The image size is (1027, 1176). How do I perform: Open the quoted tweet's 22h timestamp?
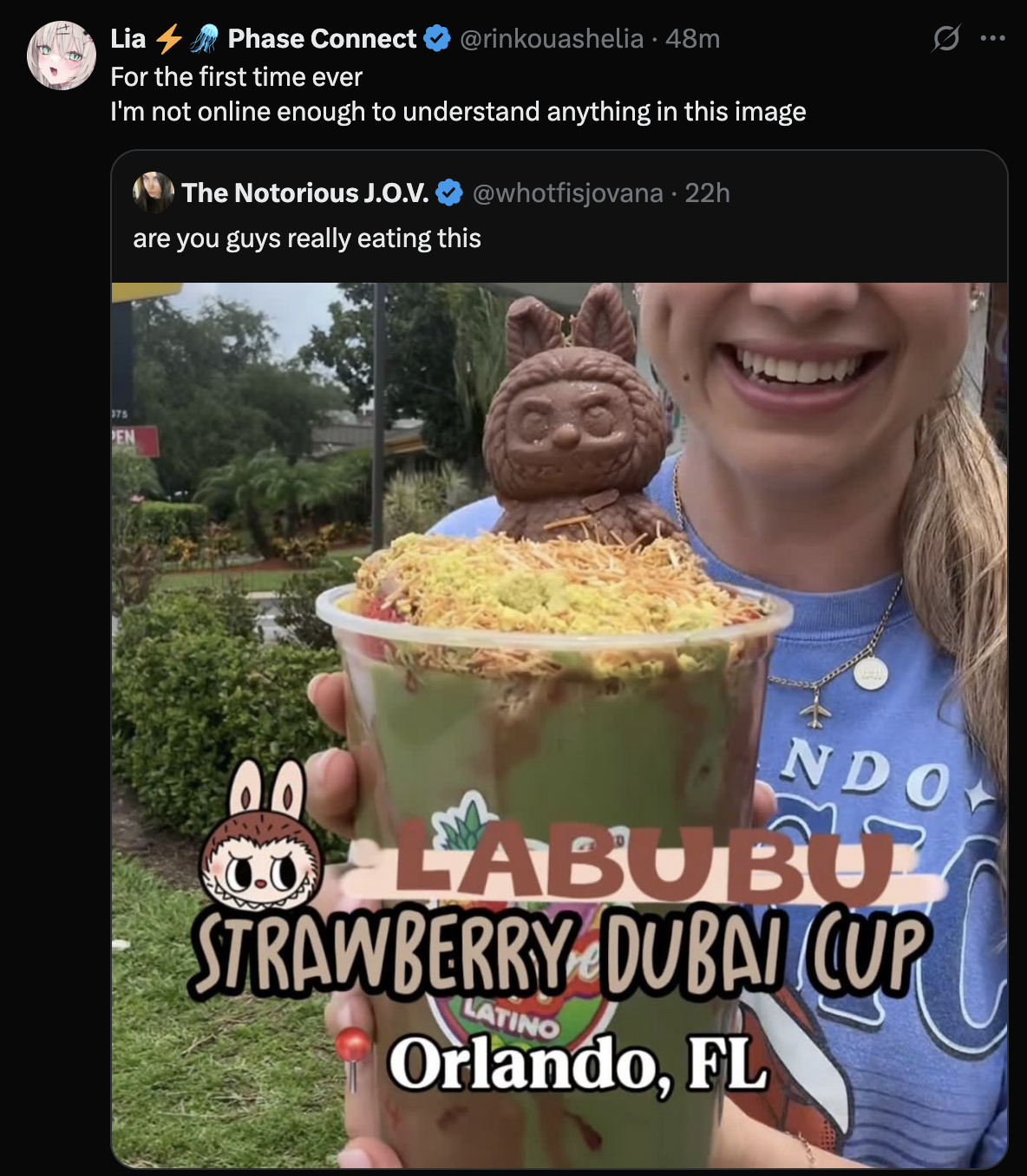coord(707,193)
